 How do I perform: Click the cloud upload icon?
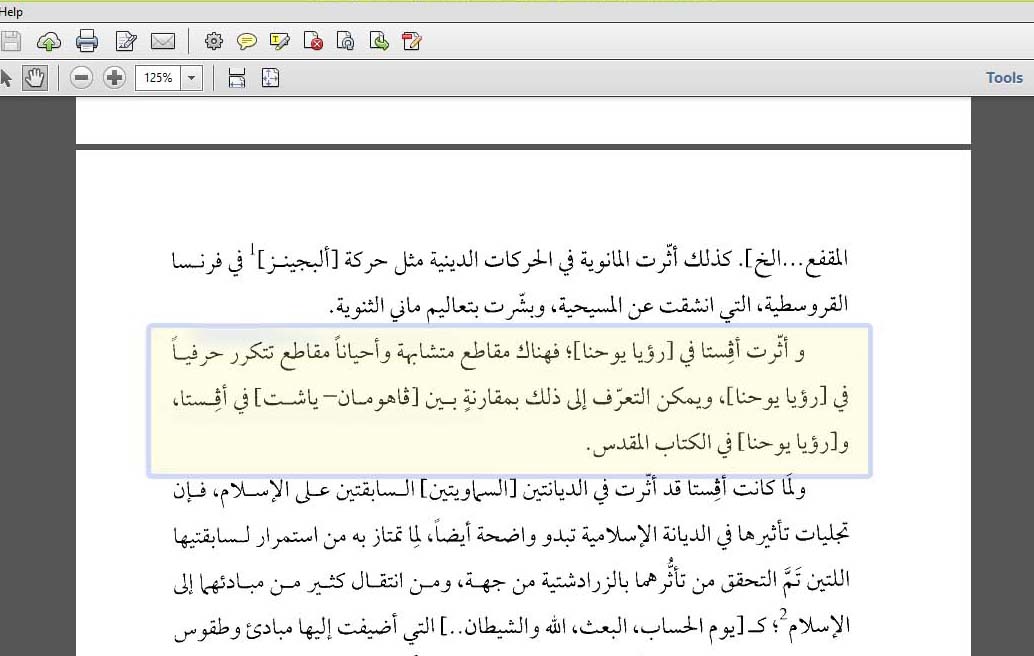[49, 41]
